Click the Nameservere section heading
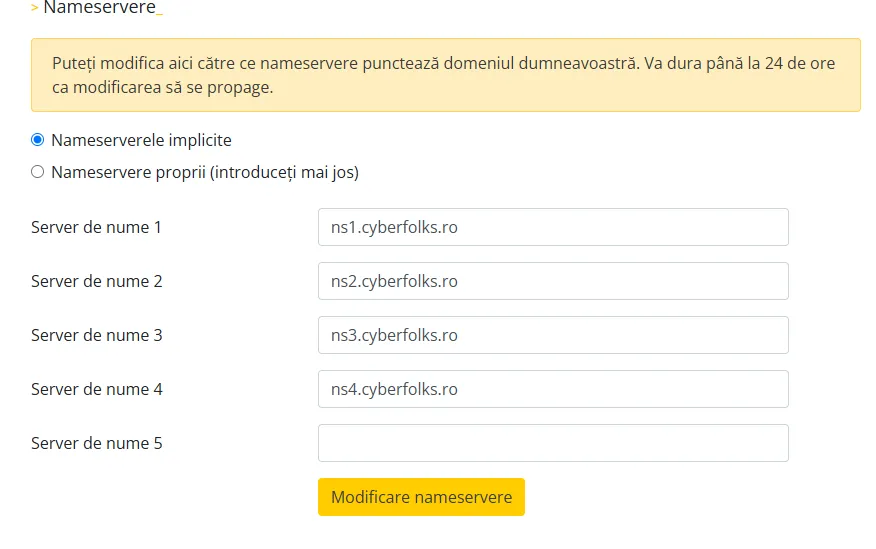Image resolution: width=876 pixels, height=549 pixels. [x=99, y=8]
